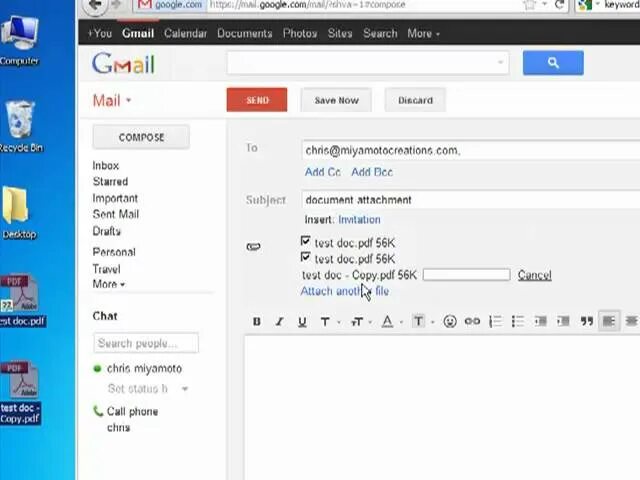640x480 pixels.
Task: Open the text highlight color picker
Action: pyautogui.click(x=423, y=322)
